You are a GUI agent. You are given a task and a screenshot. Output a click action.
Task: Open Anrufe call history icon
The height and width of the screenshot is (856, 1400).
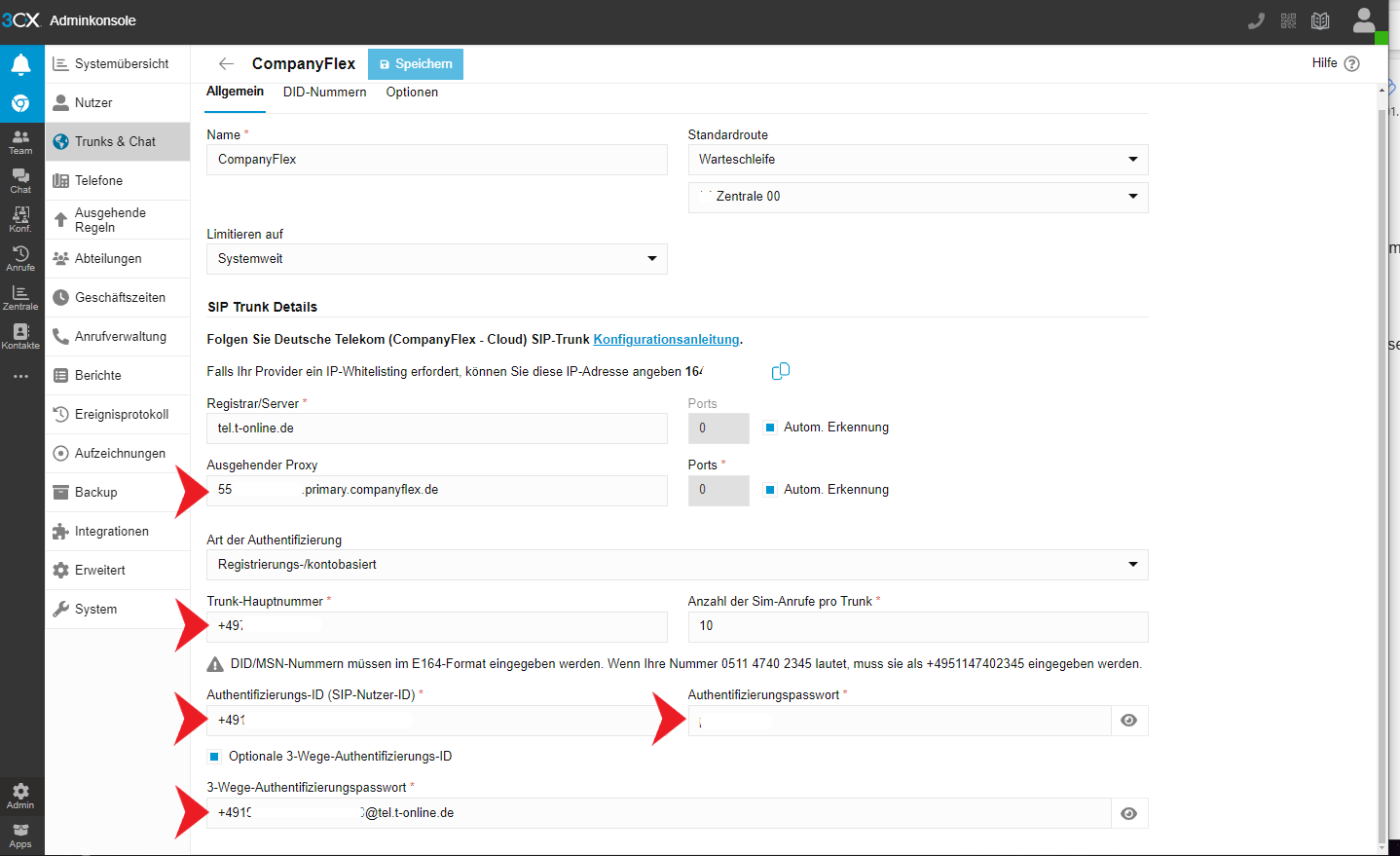(21, 259)
